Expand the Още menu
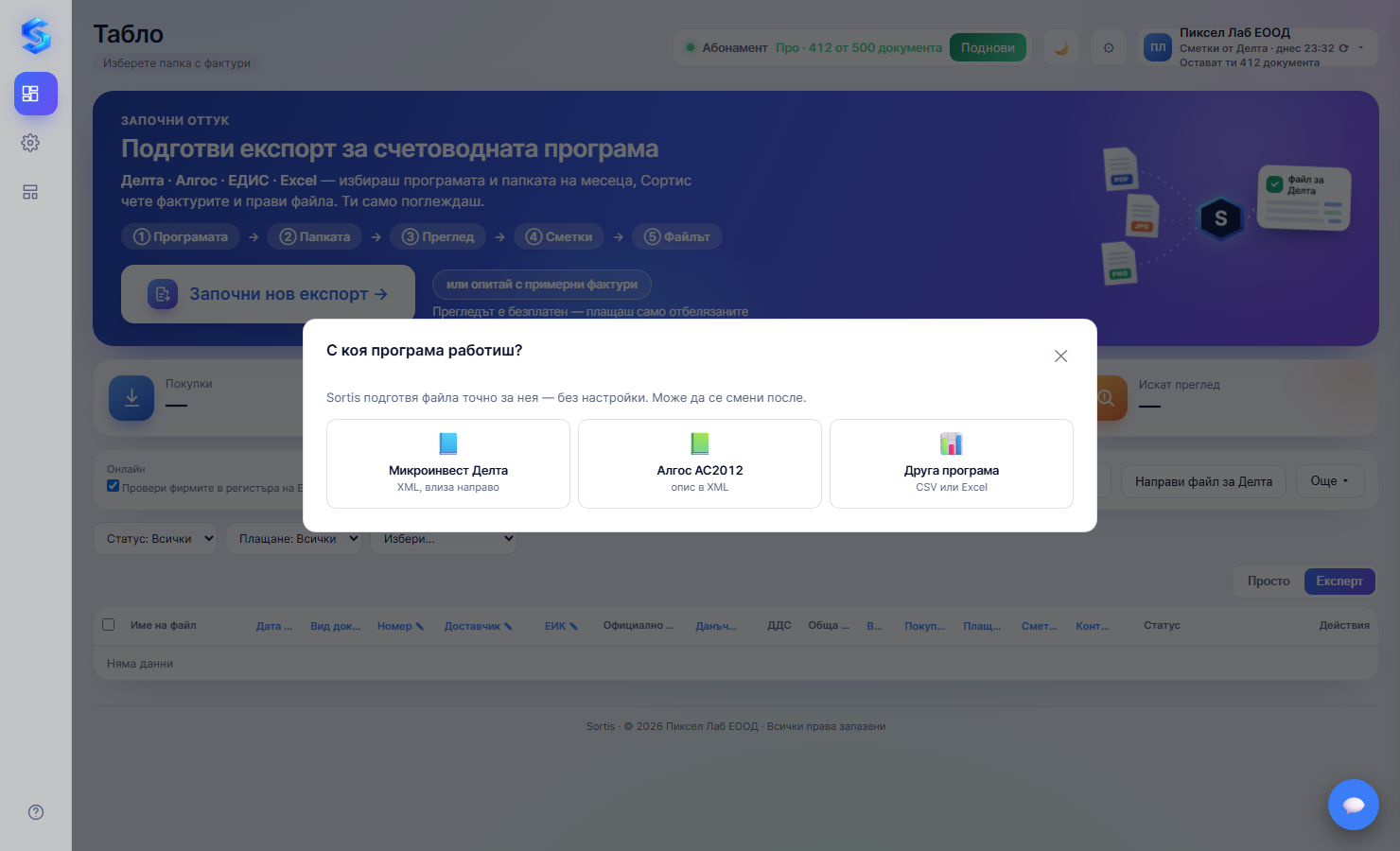 1330,481
